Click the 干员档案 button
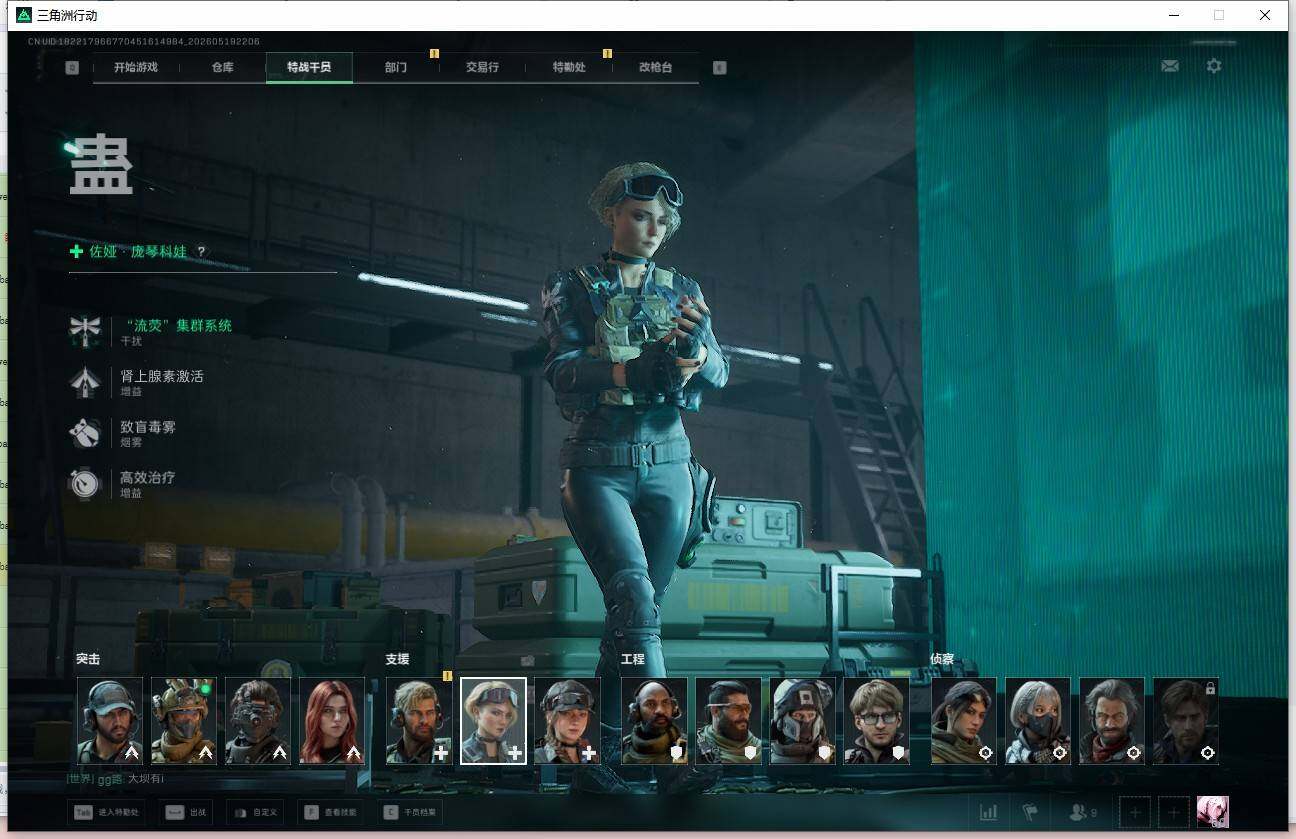The width and height of the screenshot is (1296, 839). [x=411, y=812]
